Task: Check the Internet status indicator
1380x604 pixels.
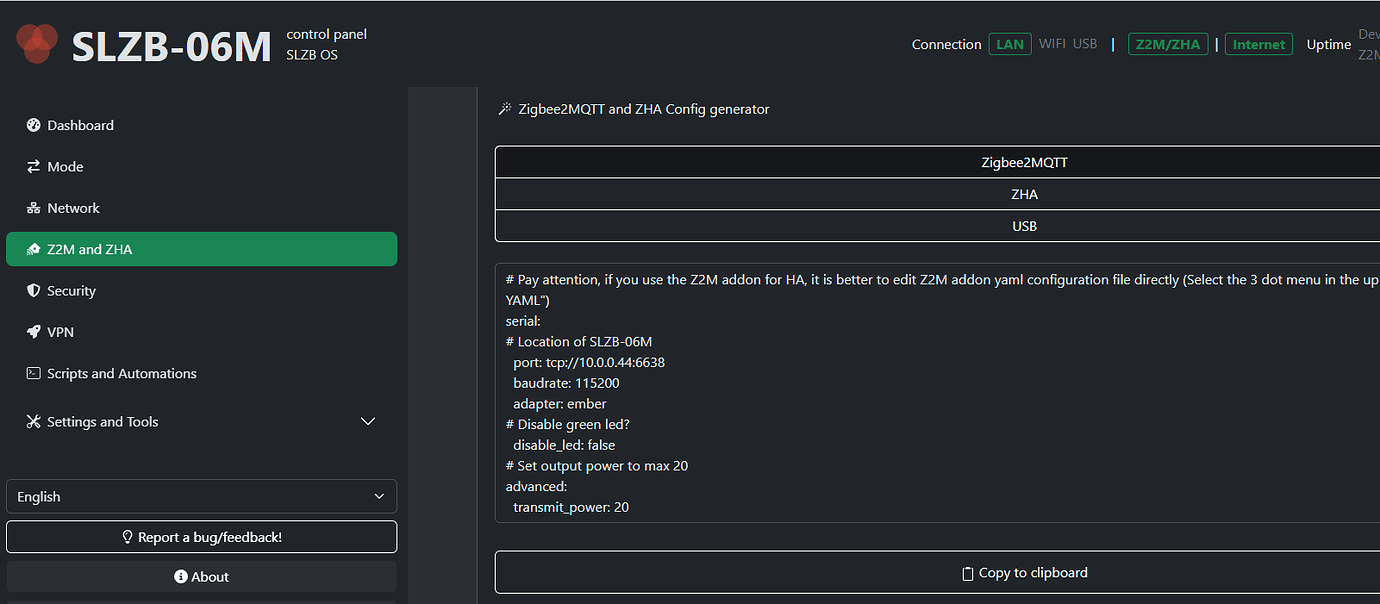Action: point(1258,44)
